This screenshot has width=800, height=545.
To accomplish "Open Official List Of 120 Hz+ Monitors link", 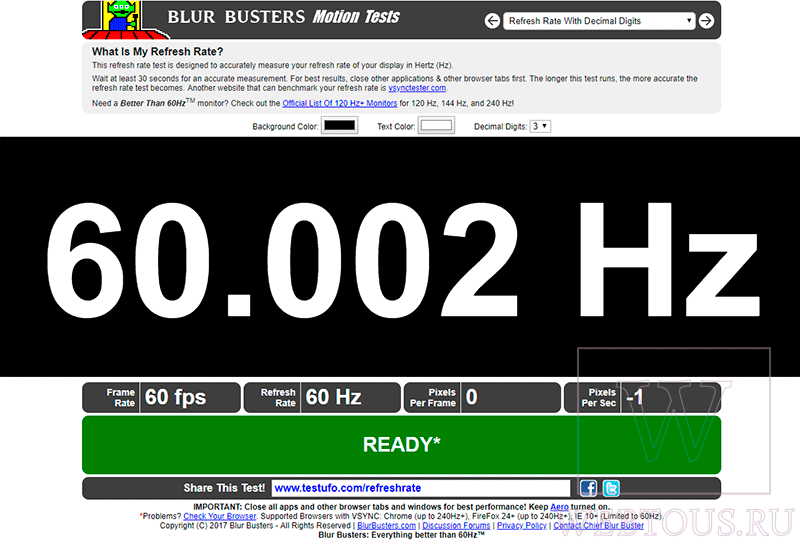I will click(x=339, y=103).
